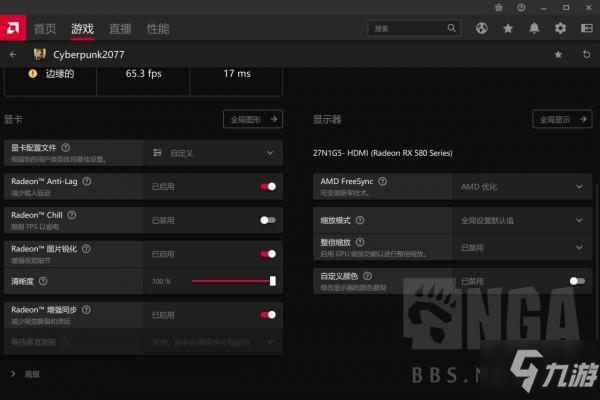Toggle the sidebar panel icon

point(587,28)
